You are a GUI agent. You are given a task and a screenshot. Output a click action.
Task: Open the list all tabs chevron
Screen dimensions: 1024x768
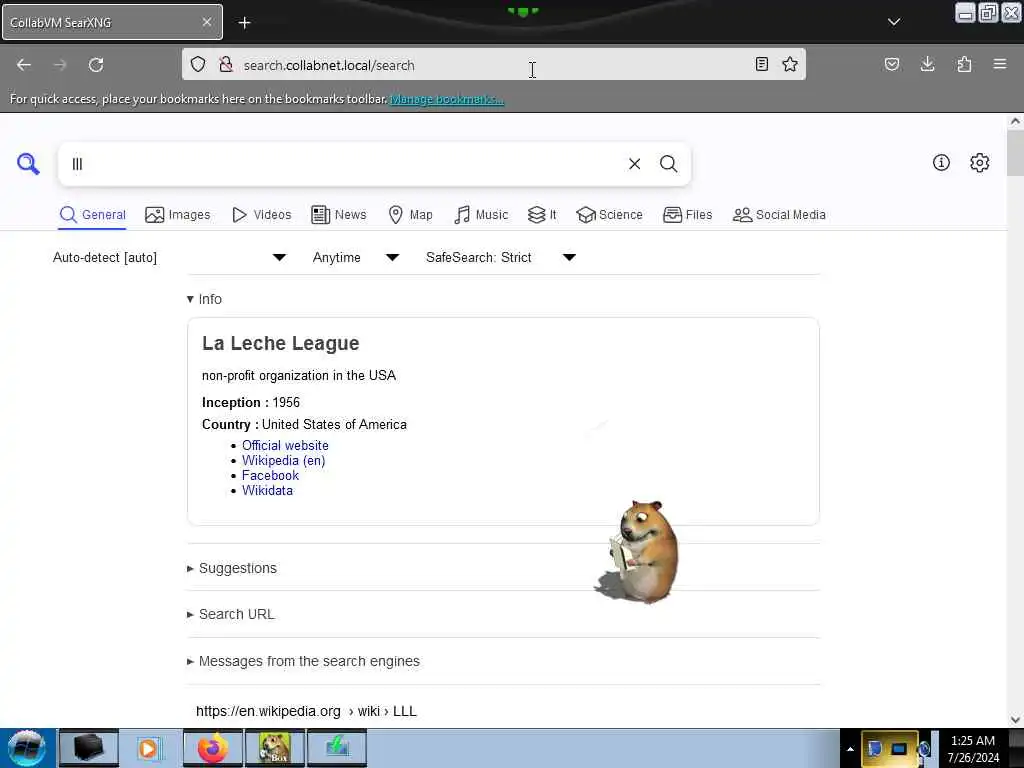click(x=894, y=22)
